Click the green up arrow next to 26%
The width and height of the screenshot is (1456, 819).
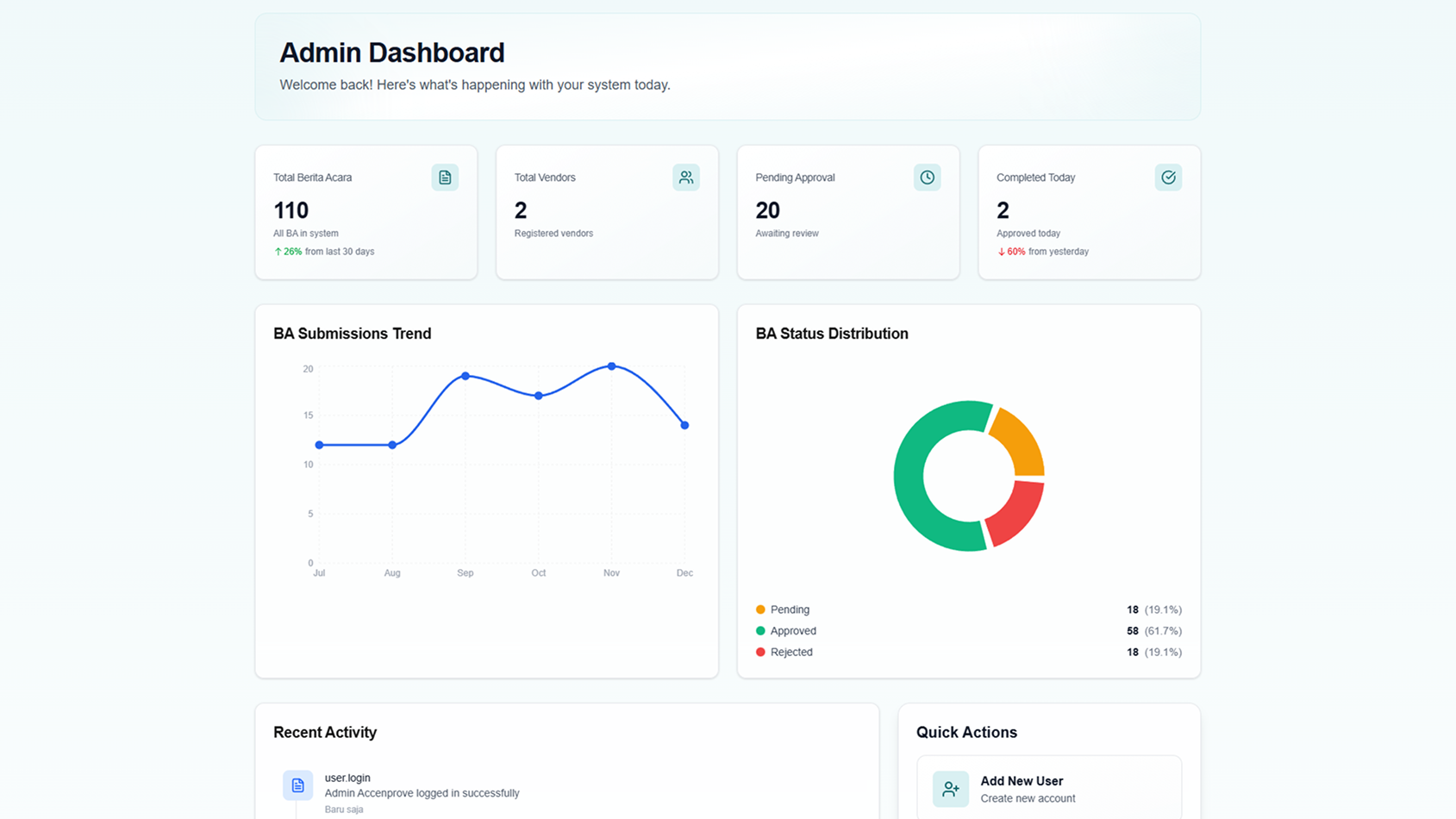[x=278, y=252]
